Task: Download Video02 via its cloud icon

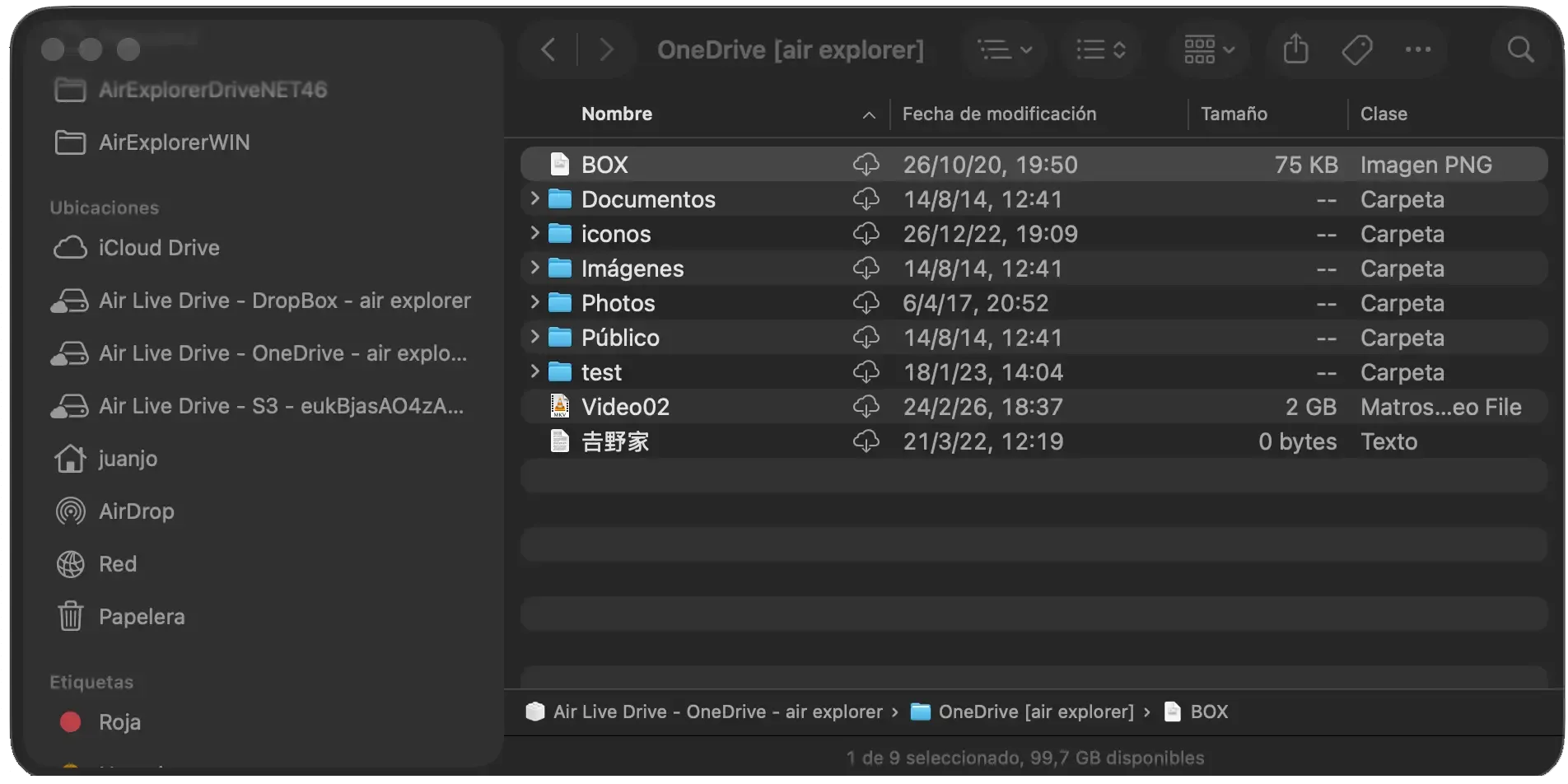Action: point(866,406)
